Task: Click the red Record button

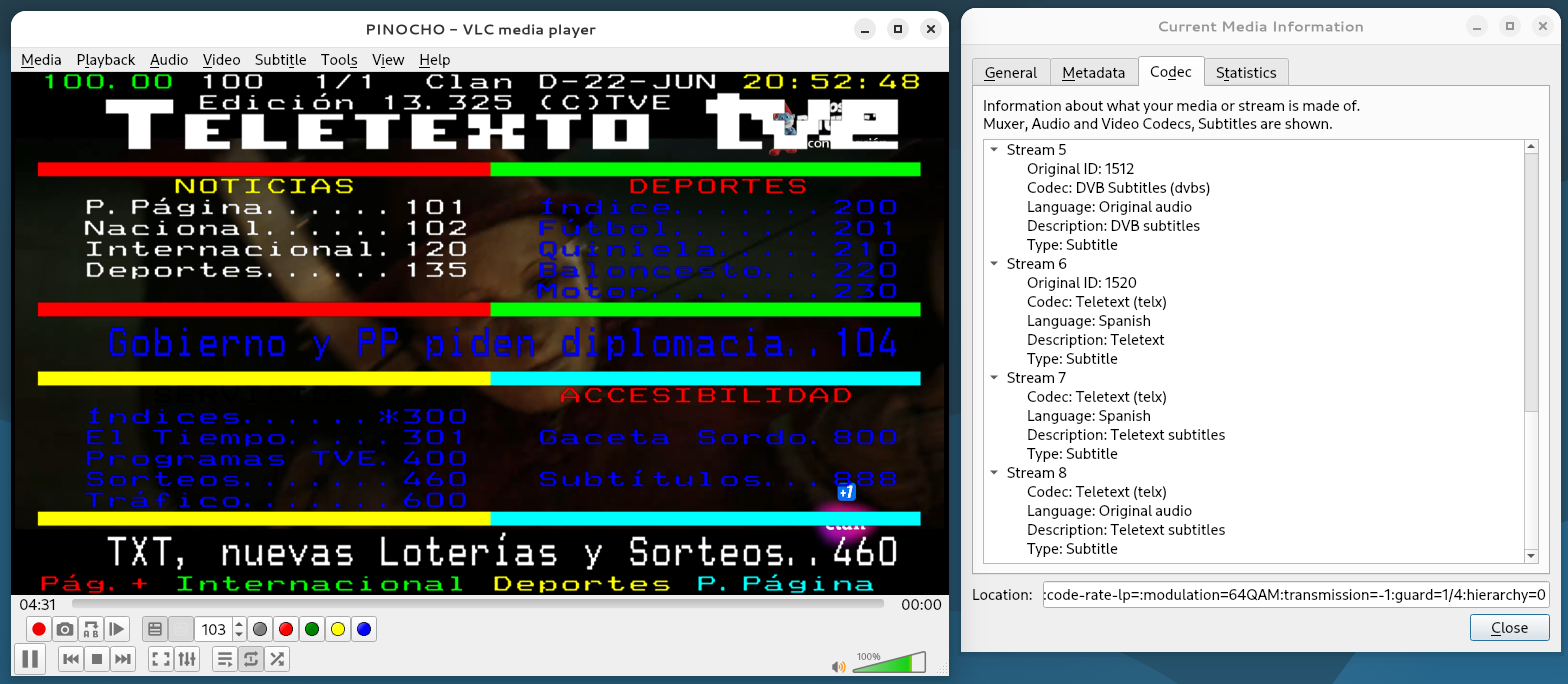Action: pyautogui.click(x=39, y=629)
